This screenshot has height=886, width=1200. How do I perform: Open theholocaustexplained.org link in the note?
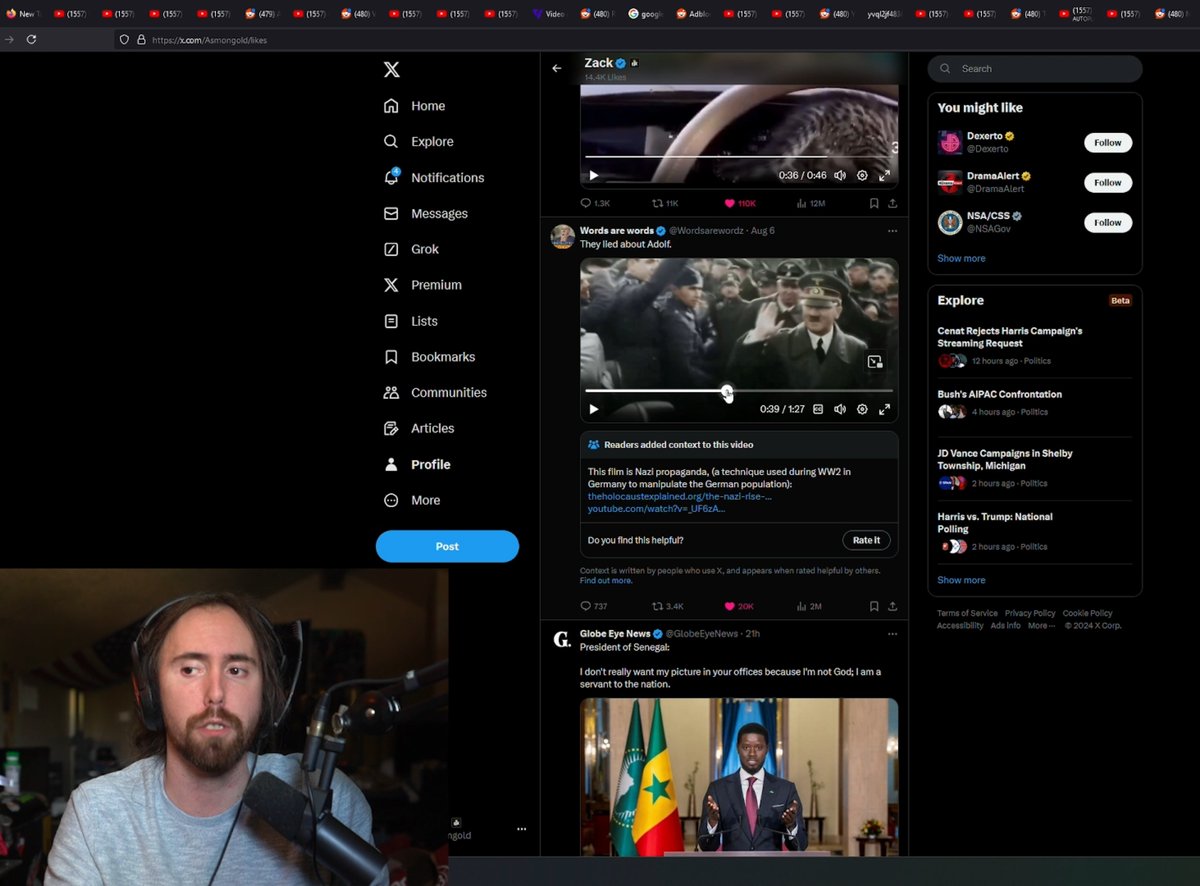click(679, 496)
